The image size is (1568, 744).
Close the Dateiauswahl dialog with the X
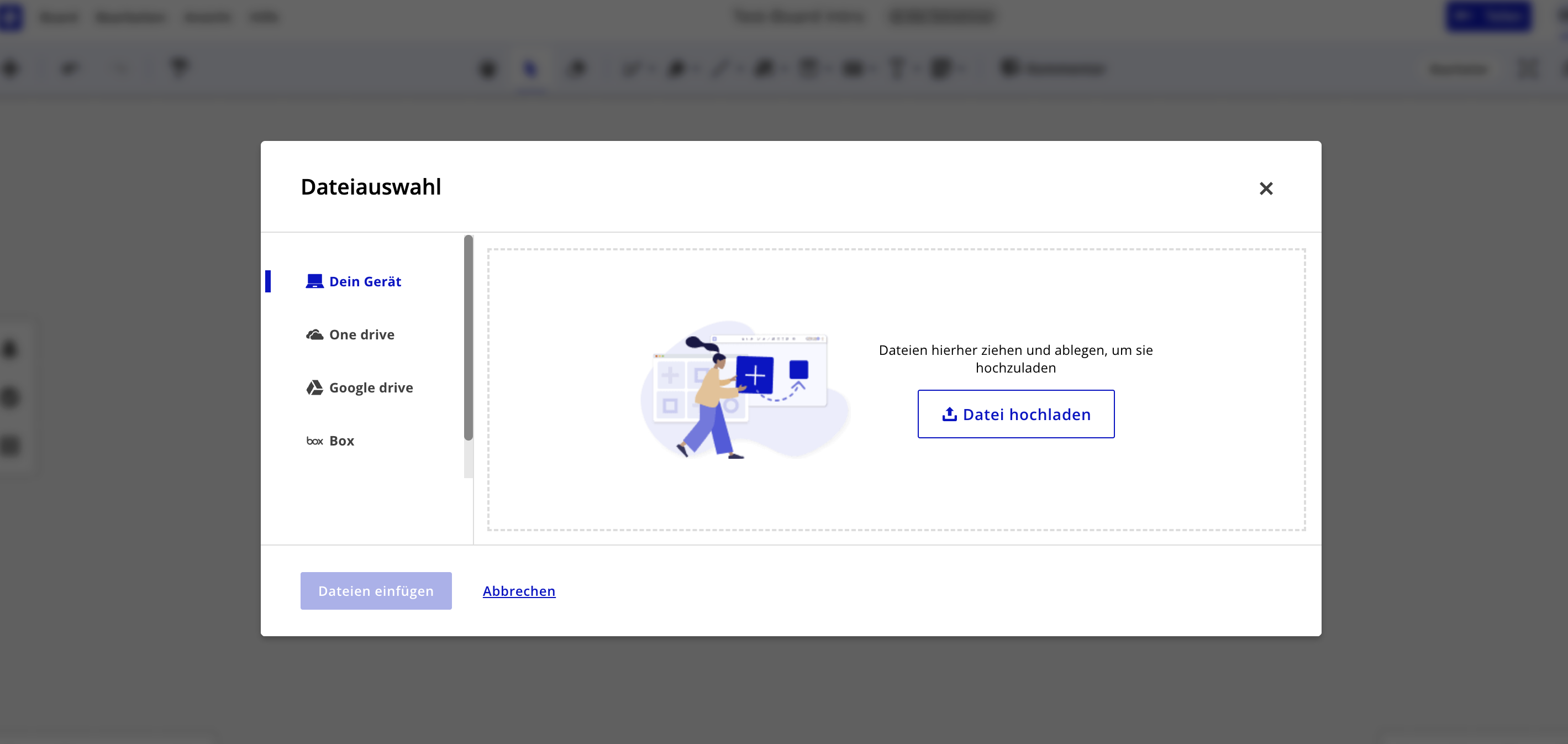pyautogui.click(x=1267, y=188)
